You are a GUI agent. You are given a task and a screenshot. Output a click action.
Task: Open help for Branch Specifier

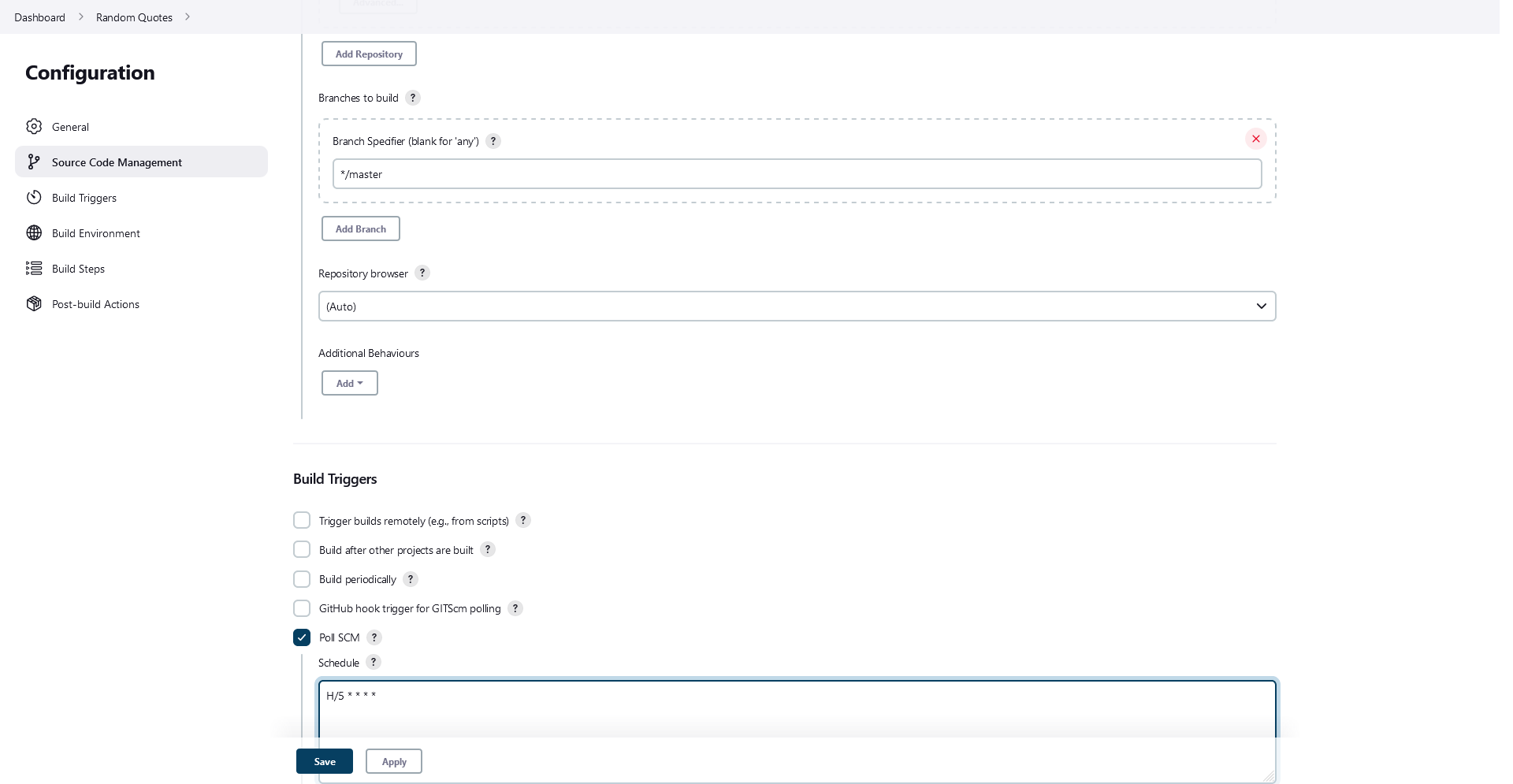click(x=493, y=141)
